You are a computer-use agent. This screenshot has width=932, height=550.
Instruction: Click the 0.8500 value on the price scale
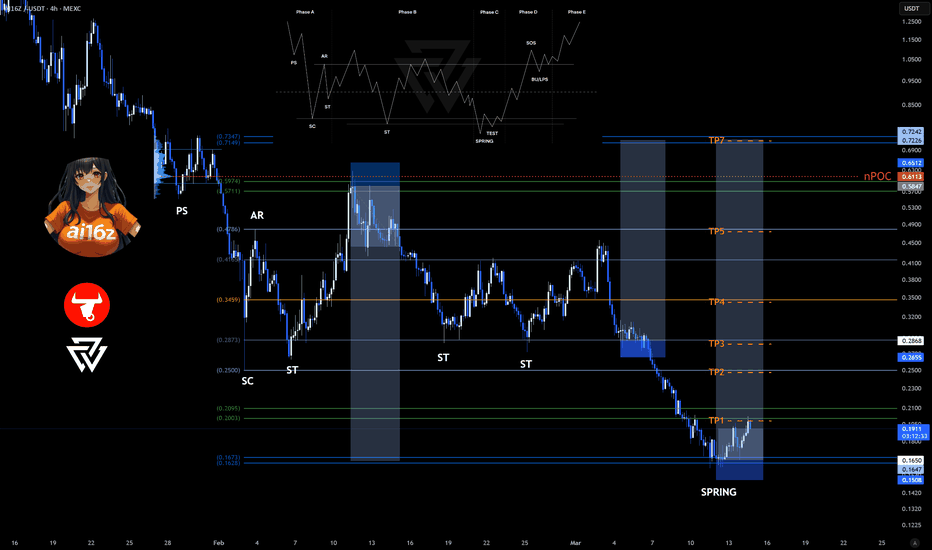(911, 105)
